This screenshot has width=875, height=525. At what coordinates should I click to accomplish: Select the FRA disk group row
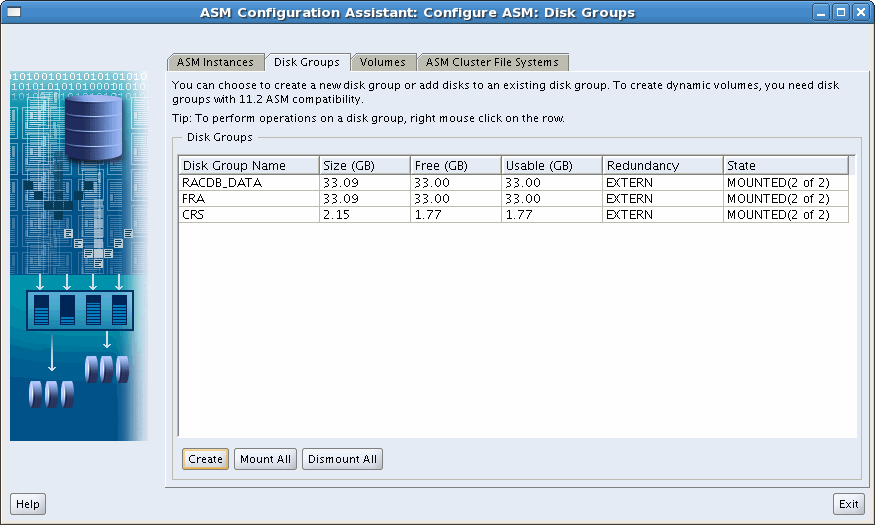(x=248, y=199)
